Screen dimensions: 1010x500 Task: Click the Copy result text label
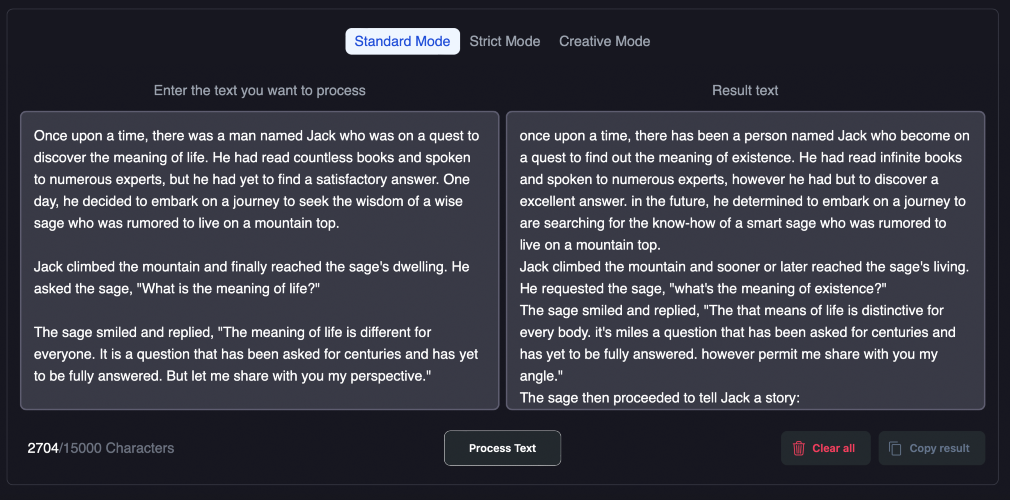(939, 448)
